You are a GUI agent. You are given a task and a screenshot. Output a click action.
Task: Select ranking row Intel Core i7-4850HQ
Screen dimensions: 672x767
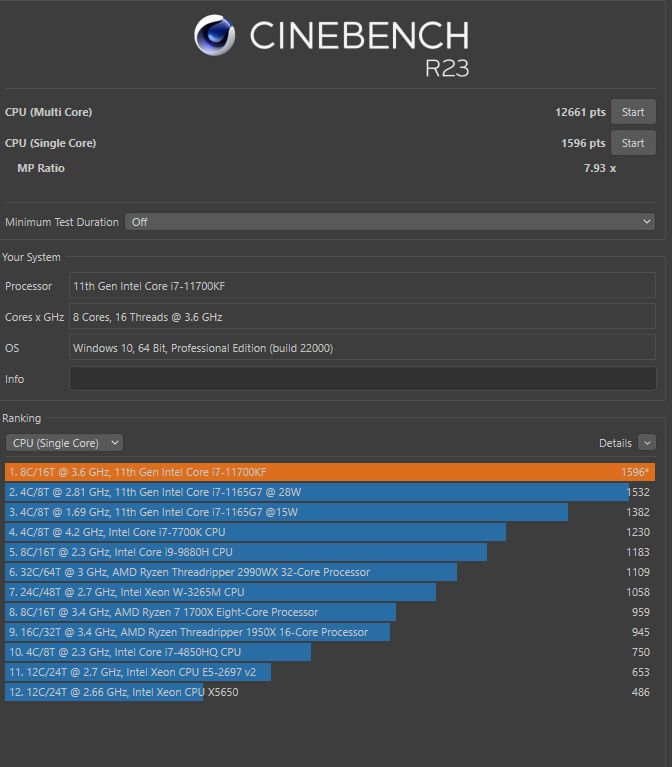click(330, 652)
